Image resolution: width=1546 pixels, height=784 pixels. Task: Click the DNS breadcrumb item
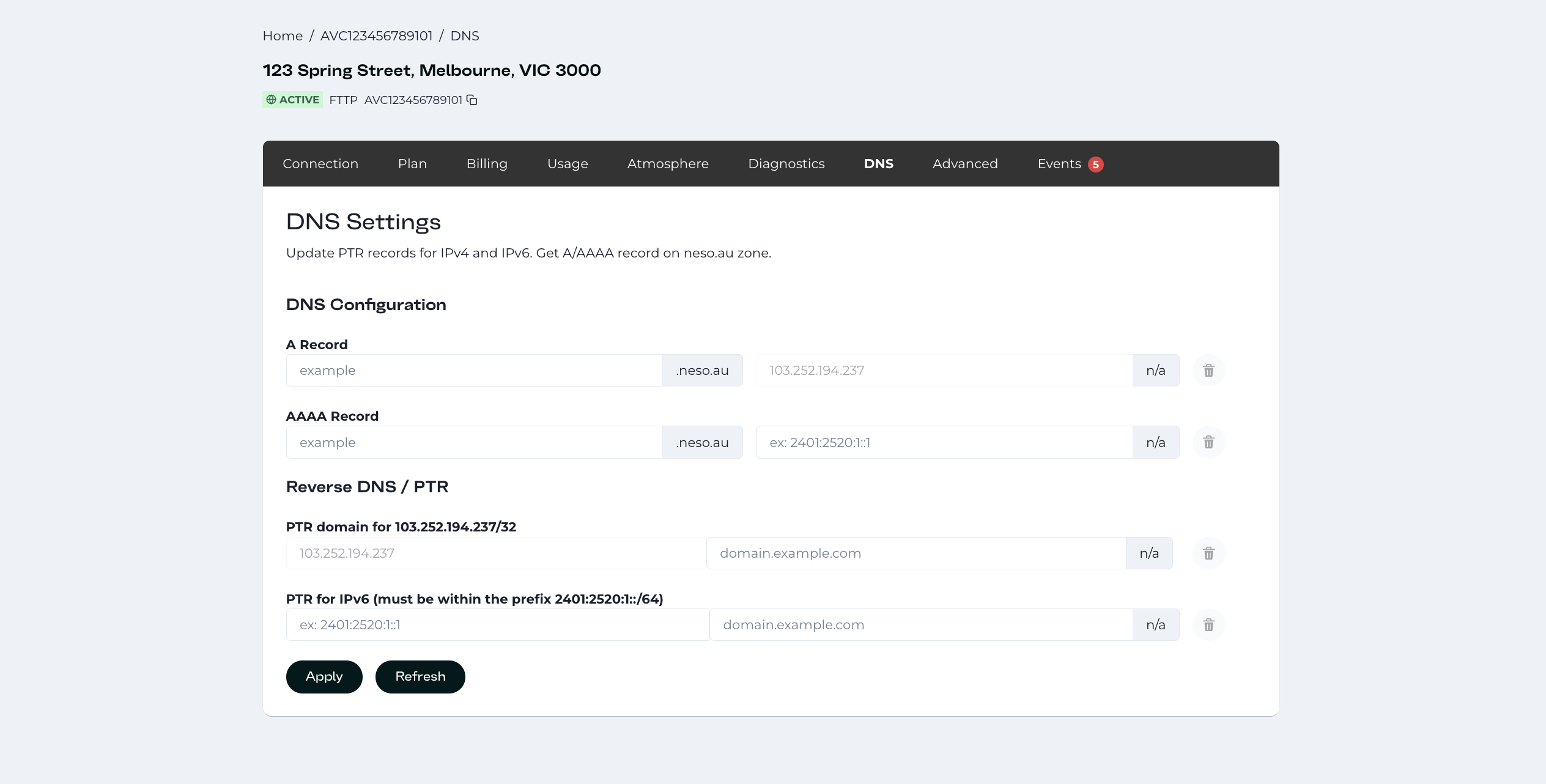tap(465, 36)
